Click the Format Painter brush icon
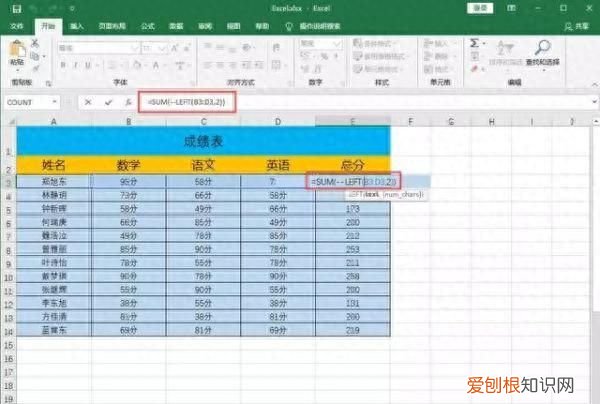Screen dimensions: 600x404 click(36, 69)
